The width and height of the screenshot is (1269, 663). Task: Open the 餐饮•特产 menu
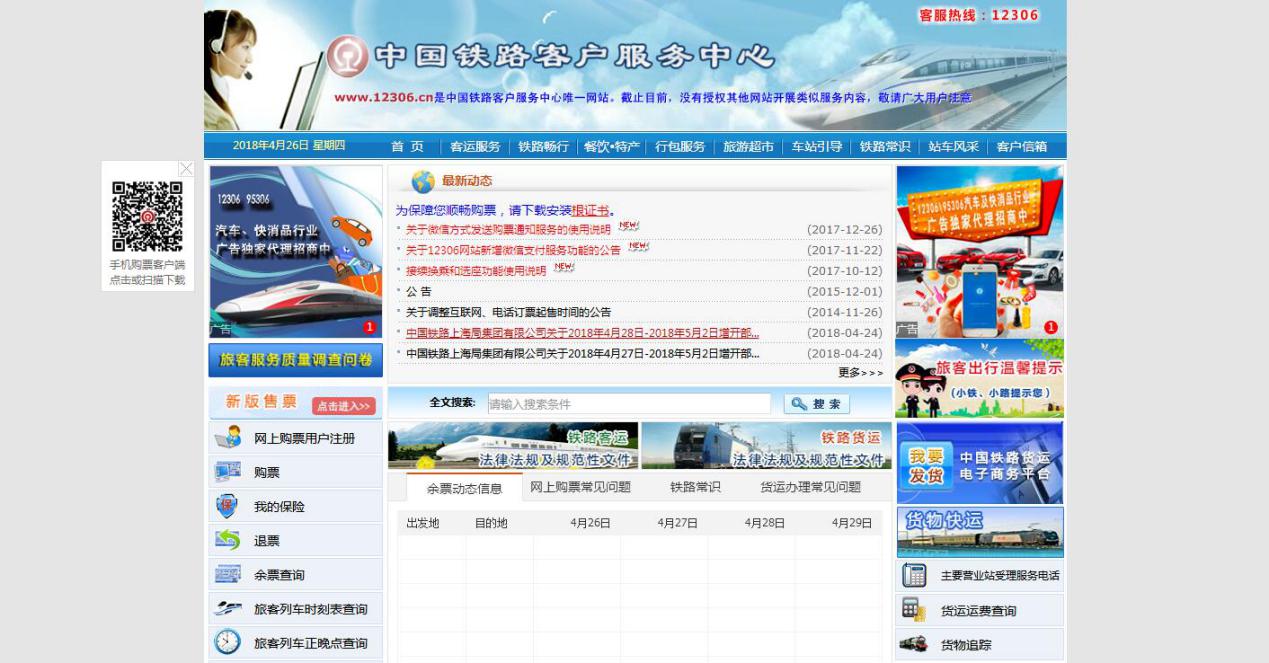coord(612,146)
